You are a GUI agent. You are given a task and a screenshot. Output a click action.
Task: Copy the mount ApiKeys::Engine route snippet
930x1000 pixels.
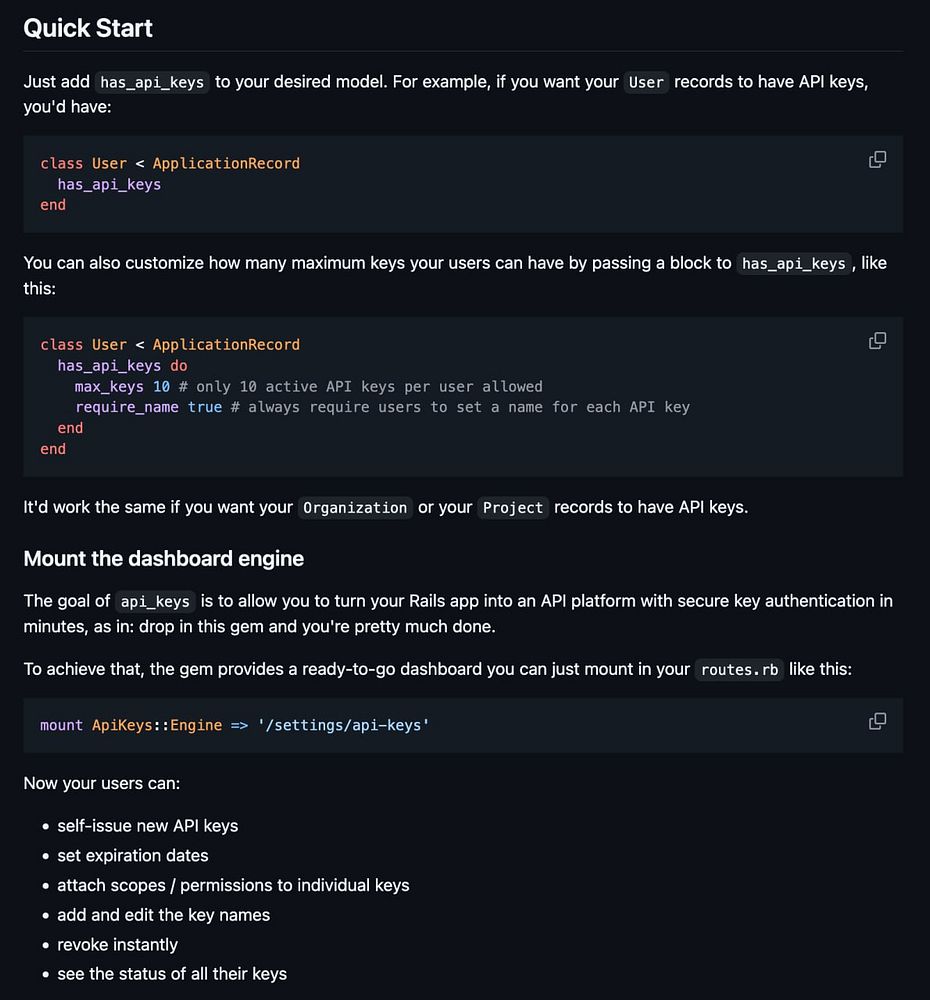click(877, 721)
